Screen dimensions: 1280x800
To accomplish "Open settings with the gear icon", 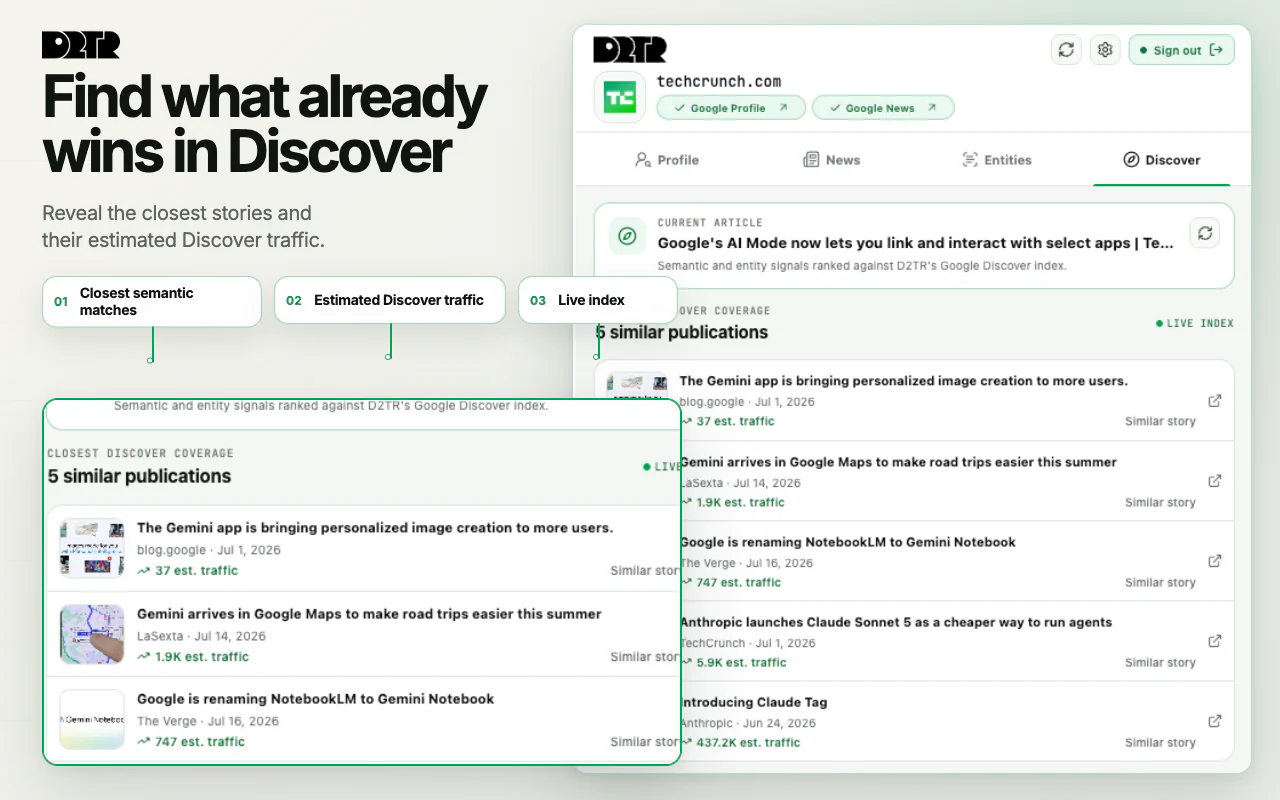I will click(1105, 50).
